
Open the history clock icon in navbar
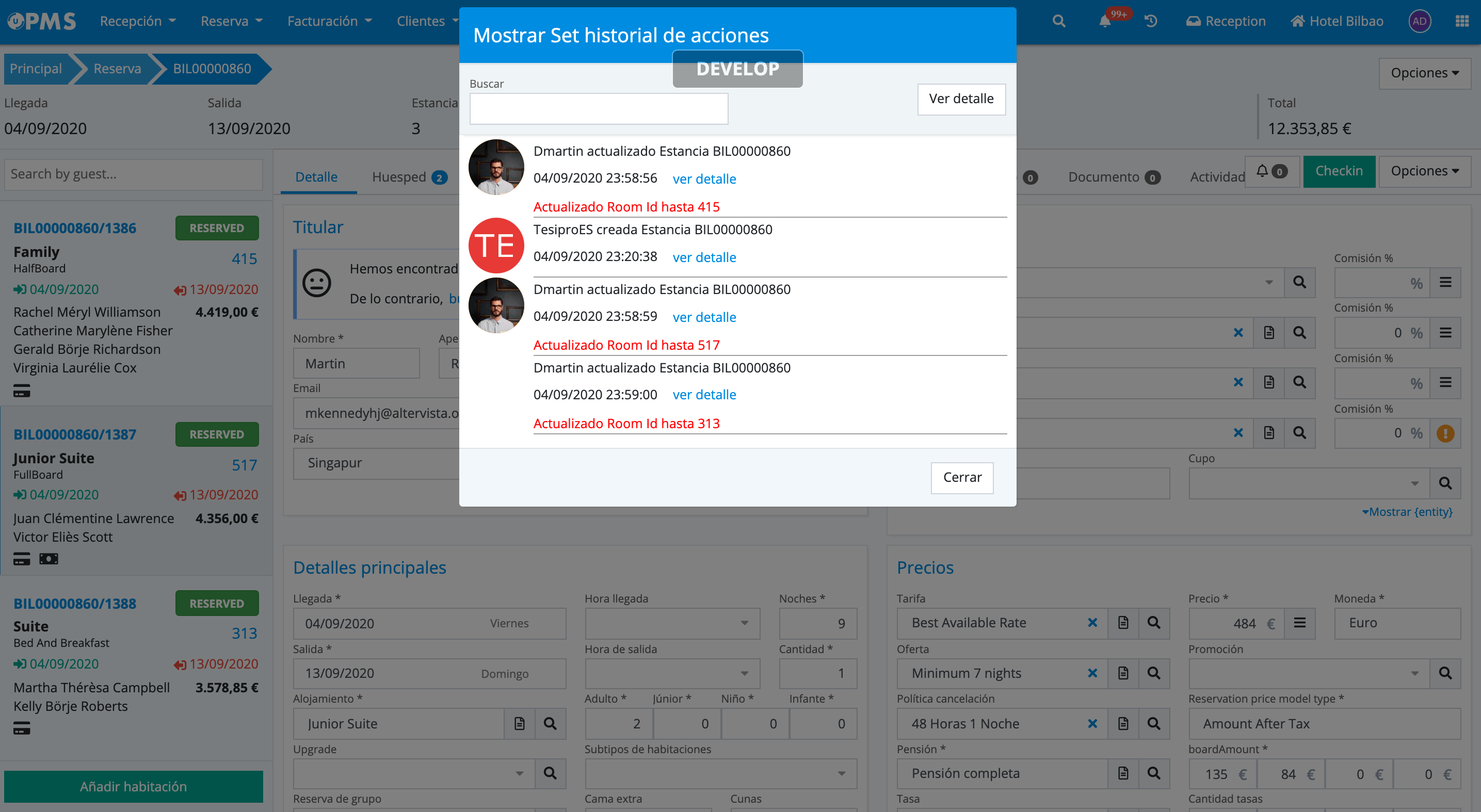tap(1151, 22)
